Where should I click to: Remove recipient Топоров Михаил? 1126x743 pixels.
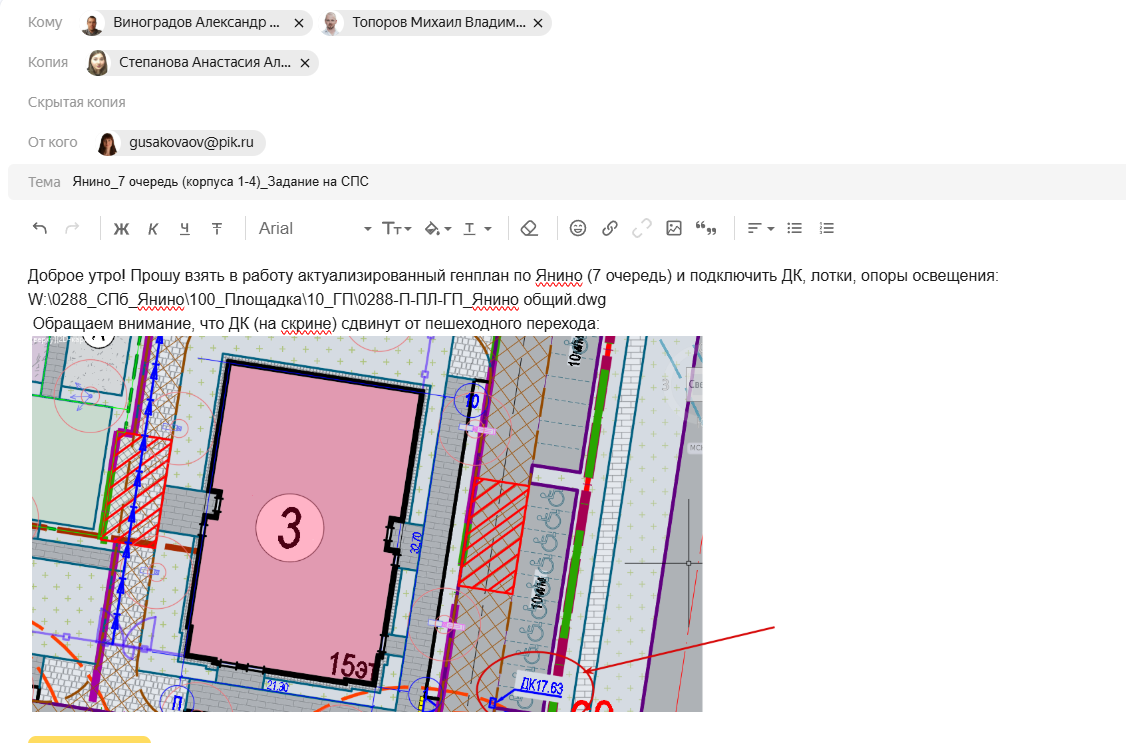point(538,23)
